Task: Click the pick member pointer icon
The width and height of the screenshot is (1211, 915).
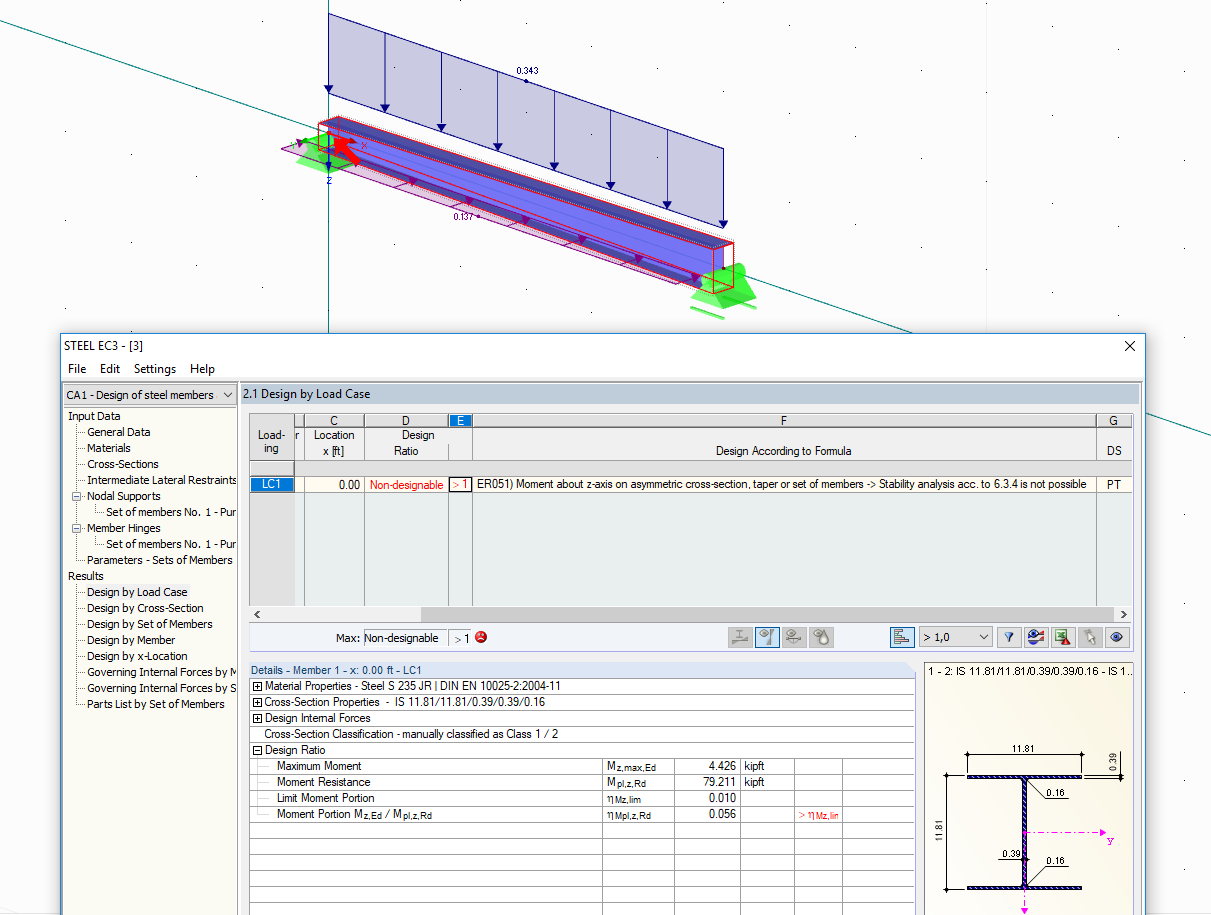Action: [1090, 637]
